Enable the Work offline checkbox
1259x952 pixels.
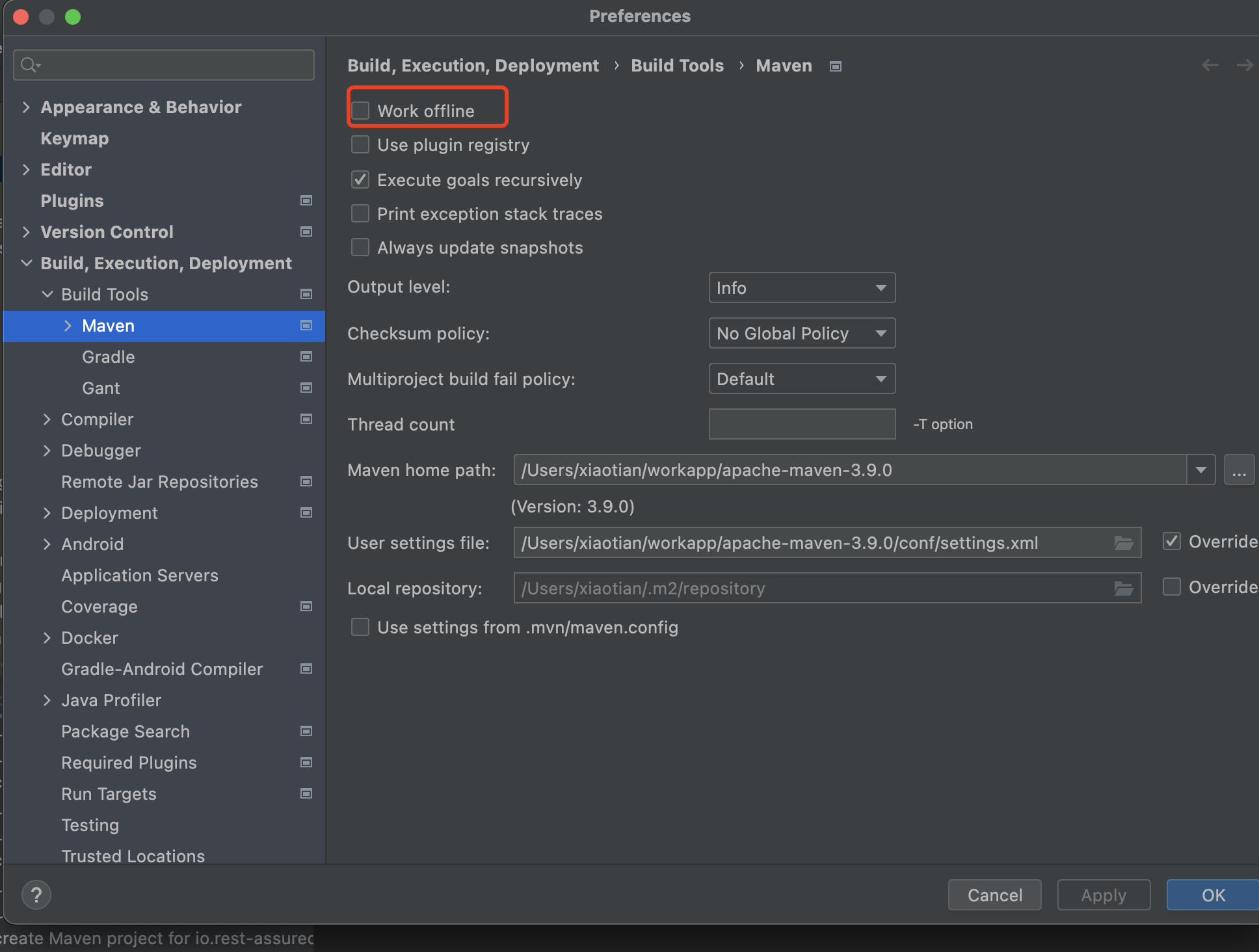pos(360,111)
